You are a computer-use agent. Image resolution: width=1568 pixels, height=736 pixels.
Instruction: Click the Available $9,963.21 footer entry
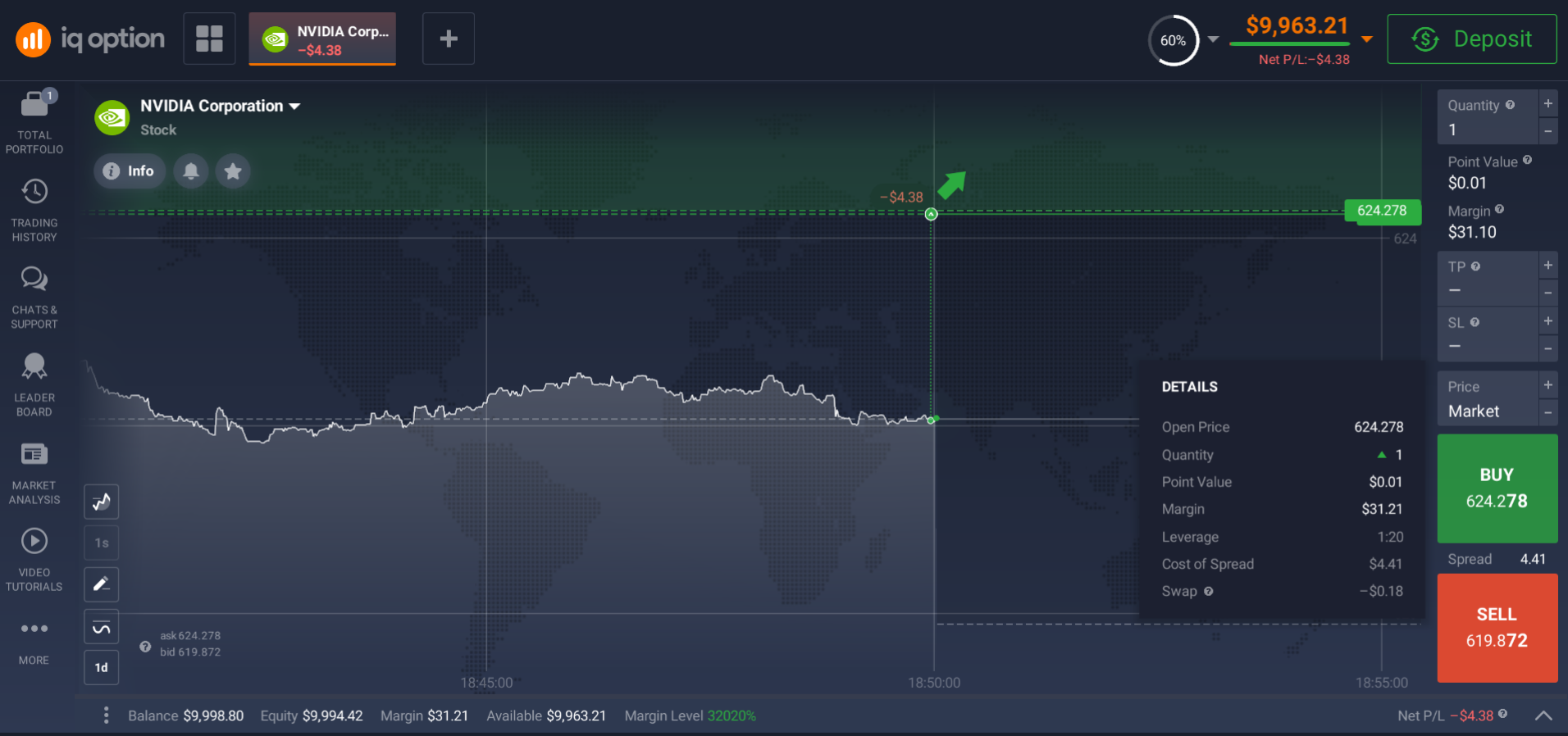546,716
